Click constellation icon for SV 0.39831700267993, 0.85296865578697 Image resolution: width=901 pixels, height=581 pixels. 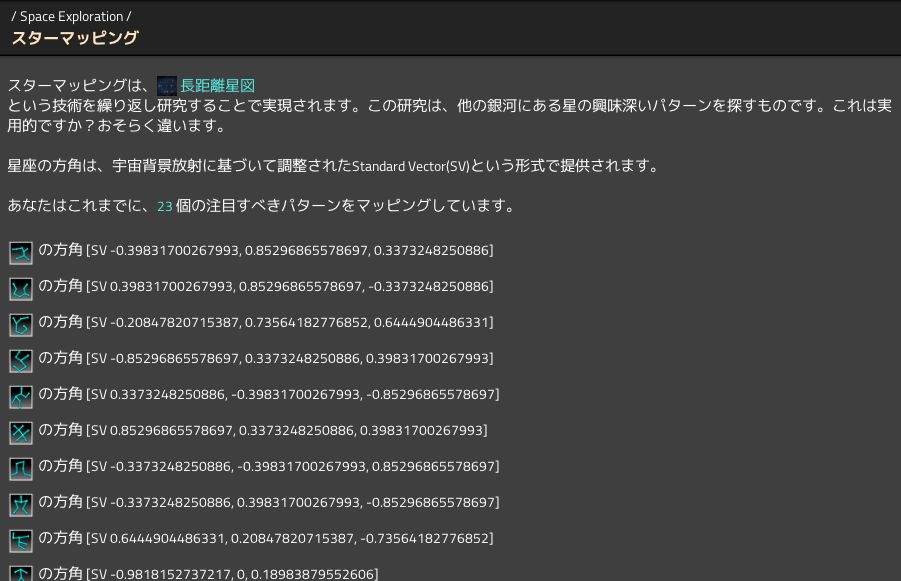coord(21,288)
